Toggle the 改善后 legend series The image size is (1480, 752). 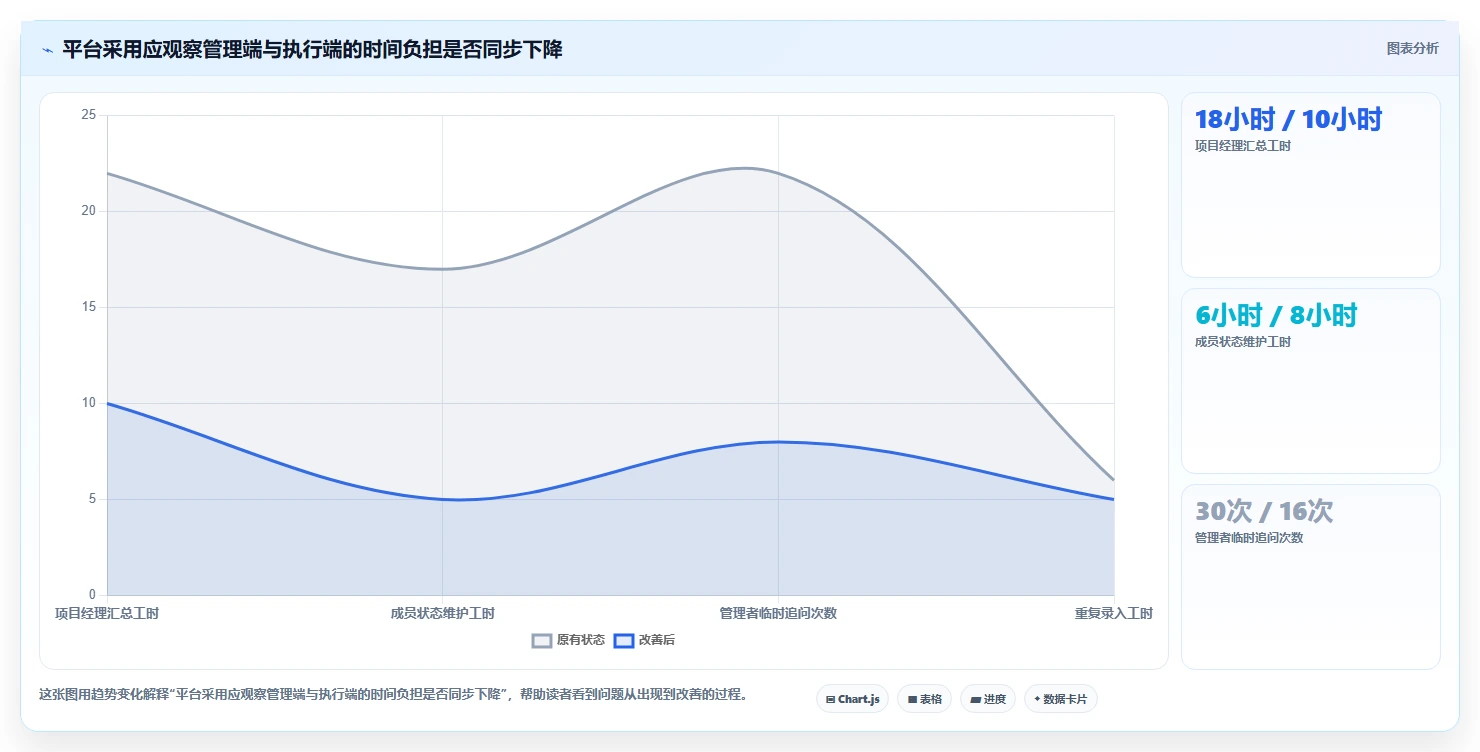pyautogui.click(x=644, y=640)
